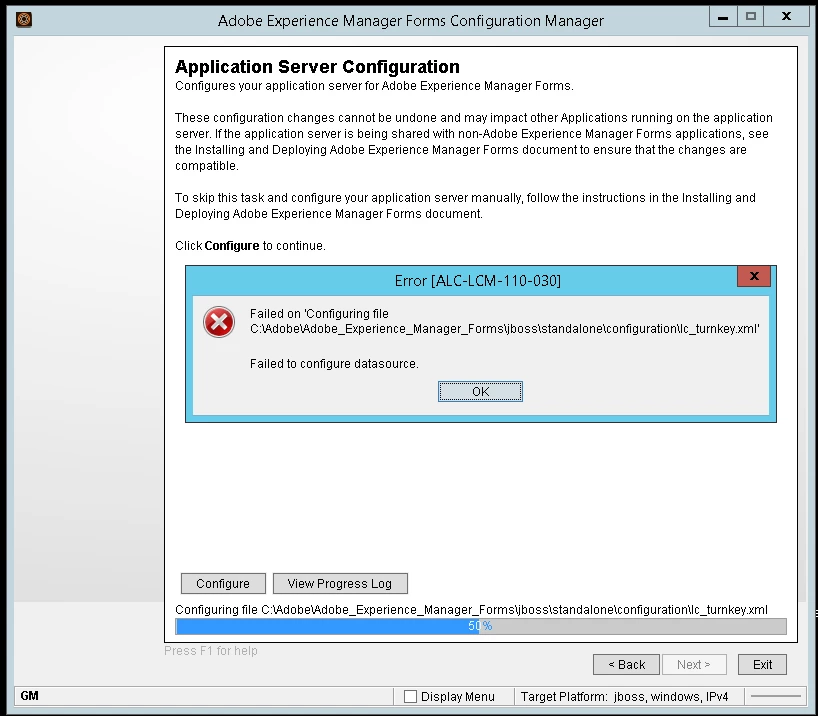Click the 'Configuring file' status line above progress bar
818x716 pixels.
[x=471, y=610]
